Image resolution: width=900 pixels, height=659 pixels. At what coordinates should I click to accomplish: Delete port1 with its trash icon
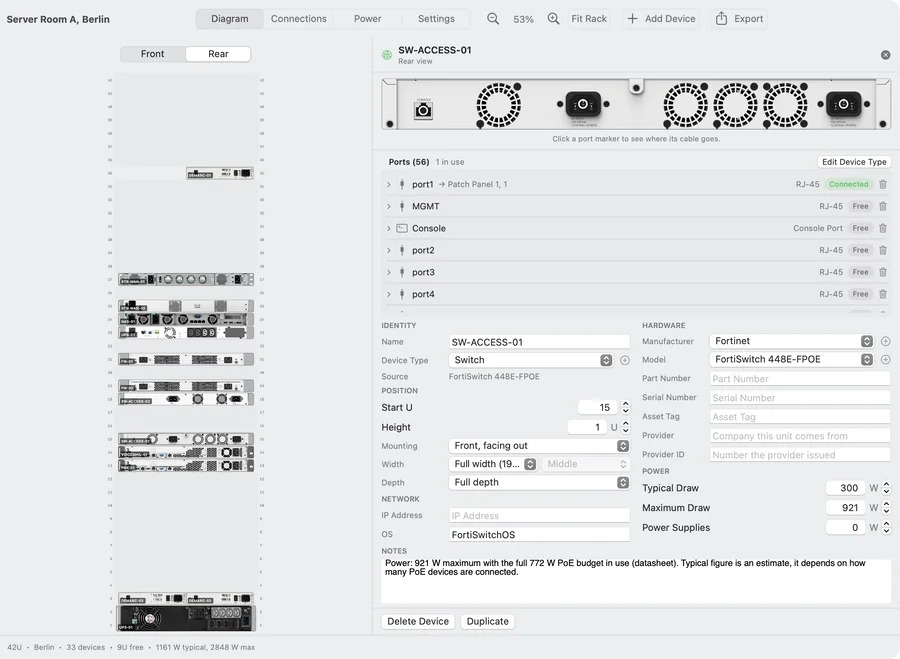click(x=883, y=184)
